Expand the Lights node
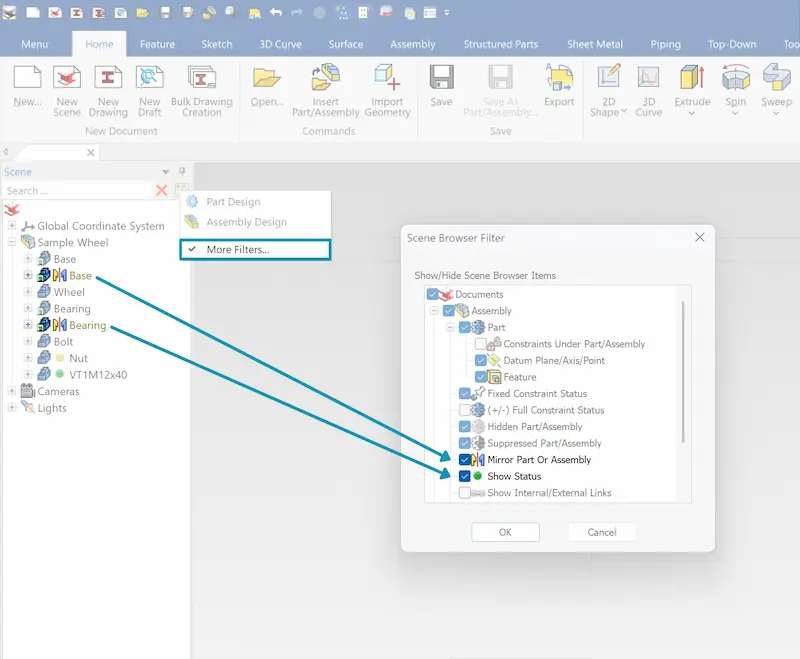800x659 pixels. pyautogui.click(x=12, y=408)
